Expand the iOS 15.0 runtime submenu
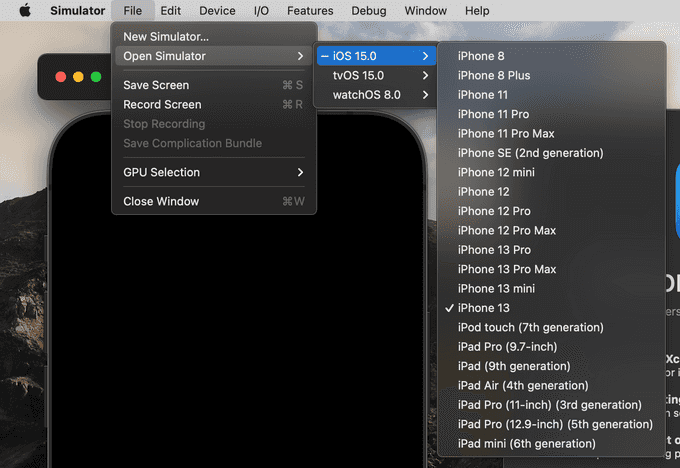 tap(376, 56)
